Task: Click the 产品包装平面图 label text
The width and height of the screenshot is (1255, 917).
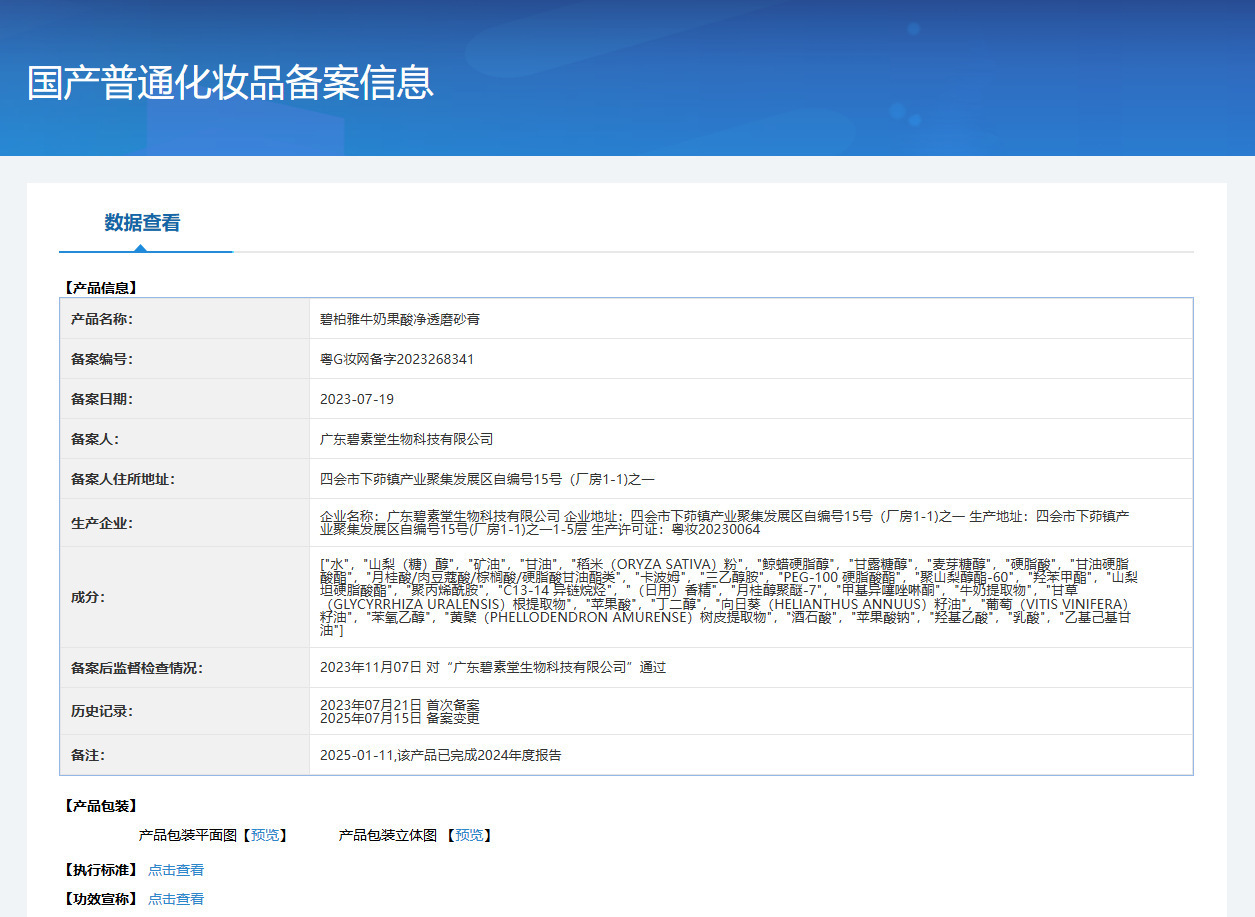Action: [187, 835]
